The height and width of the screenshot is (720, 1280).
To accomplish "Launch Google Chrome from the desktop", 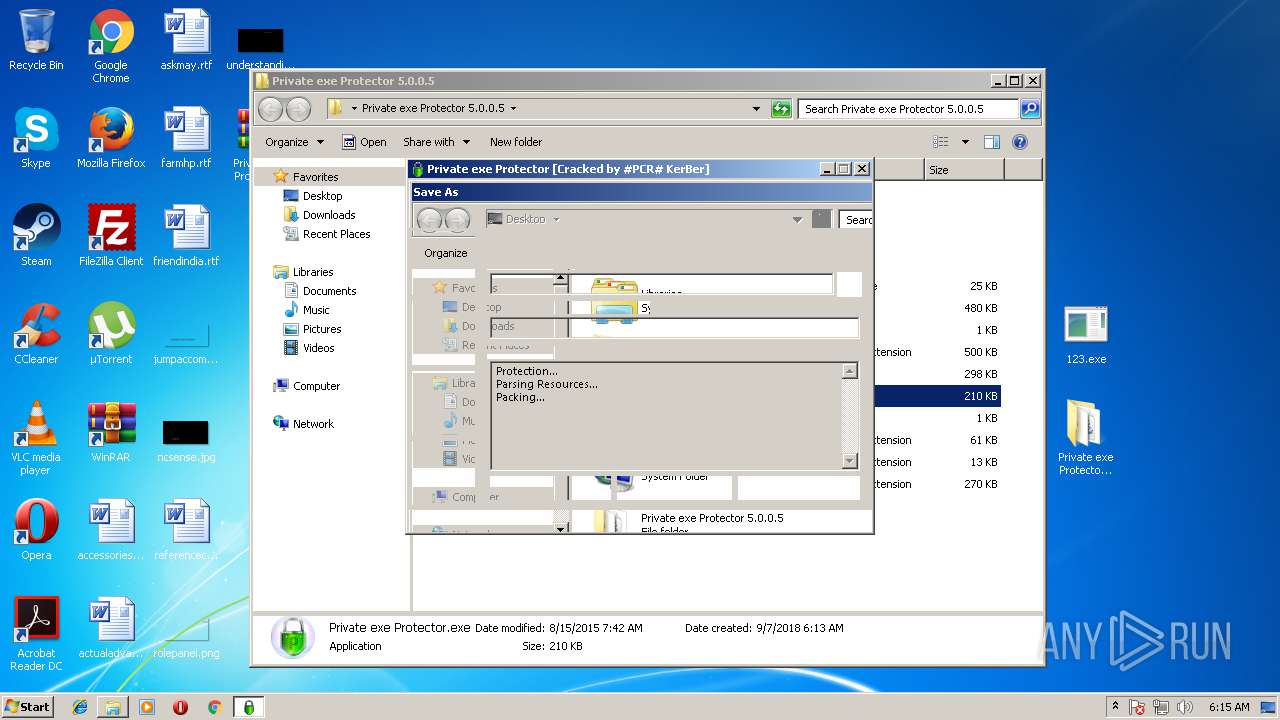I will [x=111, y=47].
